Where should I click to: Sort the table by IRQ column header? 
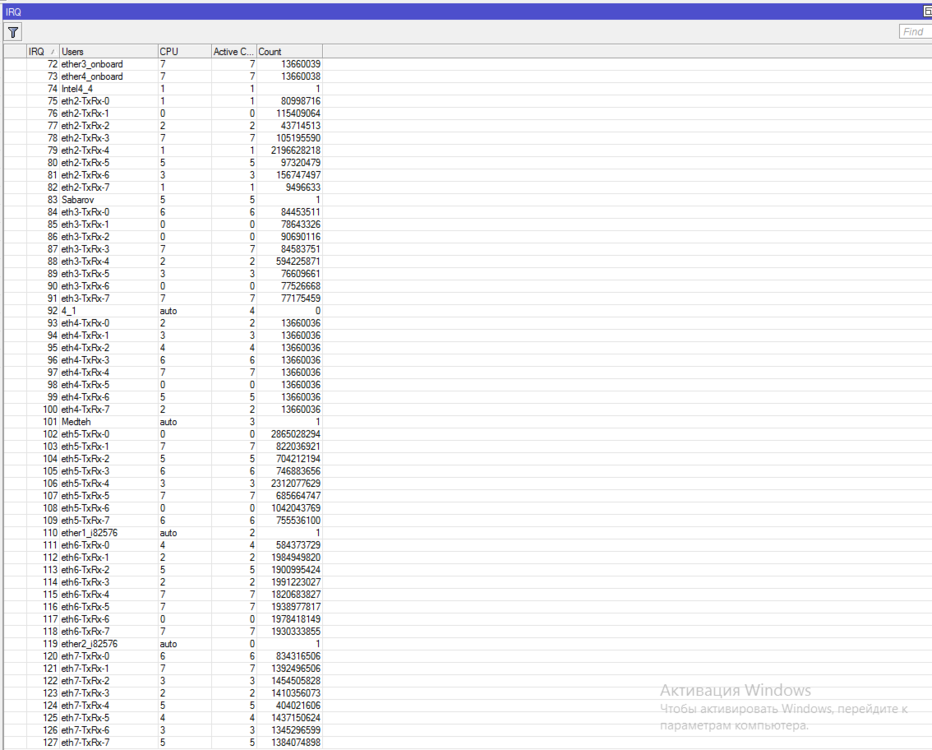pyautogui.click(x=40, y=51)
